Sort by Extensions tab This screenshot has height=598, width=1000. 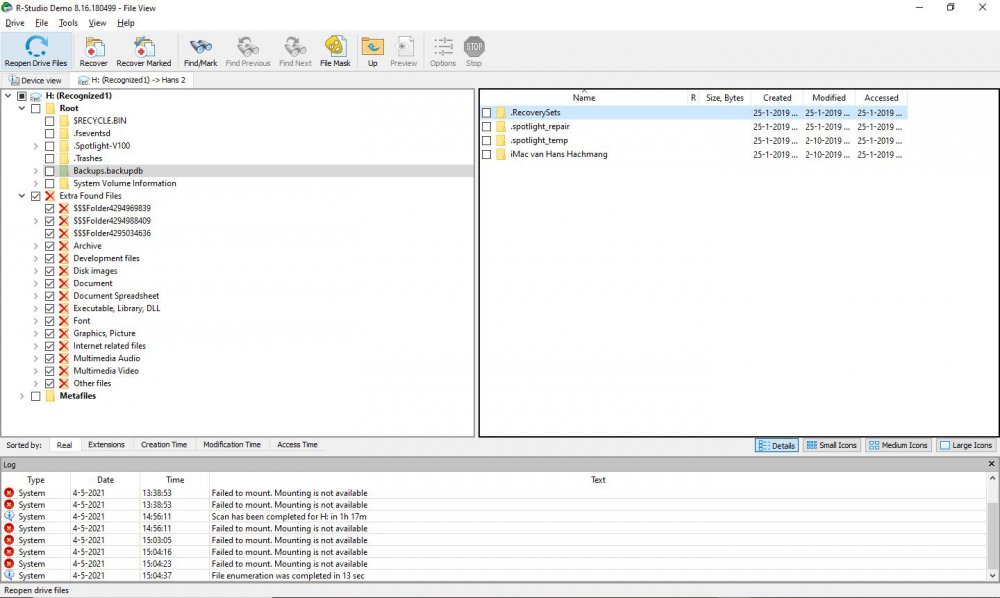106,445
